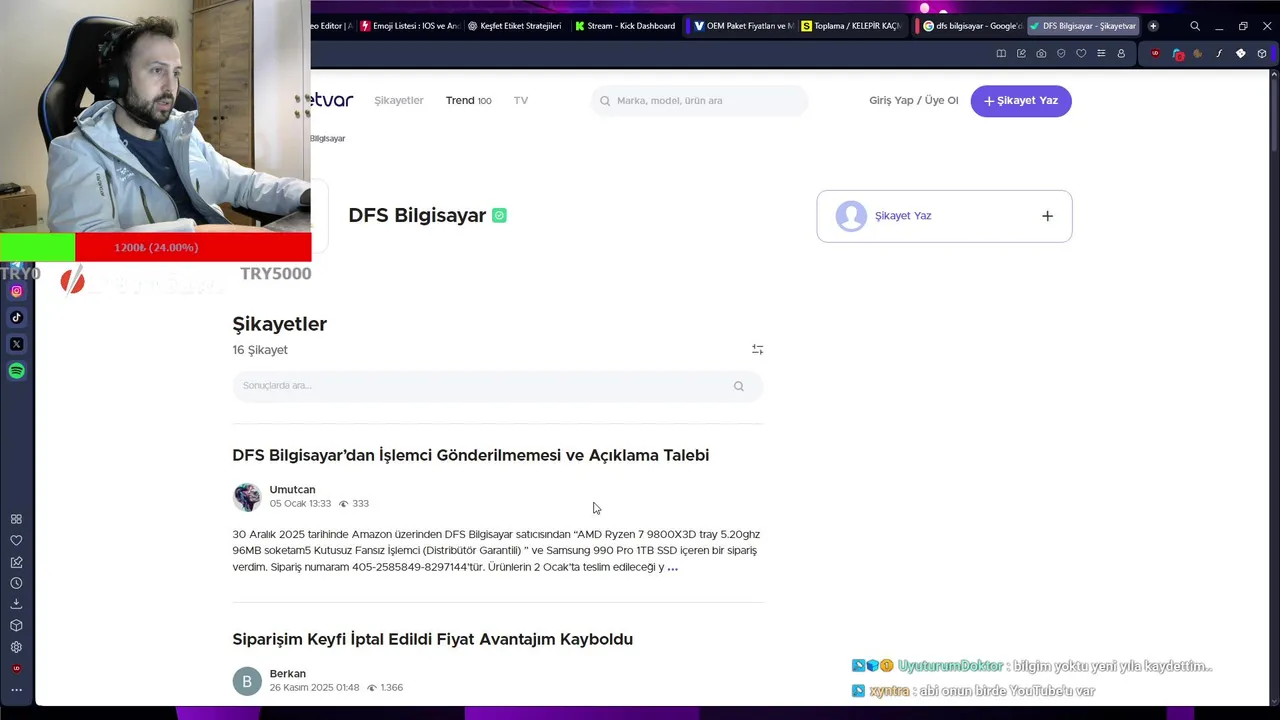Open 'Siparişim Keyfi İptal Edildi' complaint
1280x720 pixels.
click(x=432, y=639)
